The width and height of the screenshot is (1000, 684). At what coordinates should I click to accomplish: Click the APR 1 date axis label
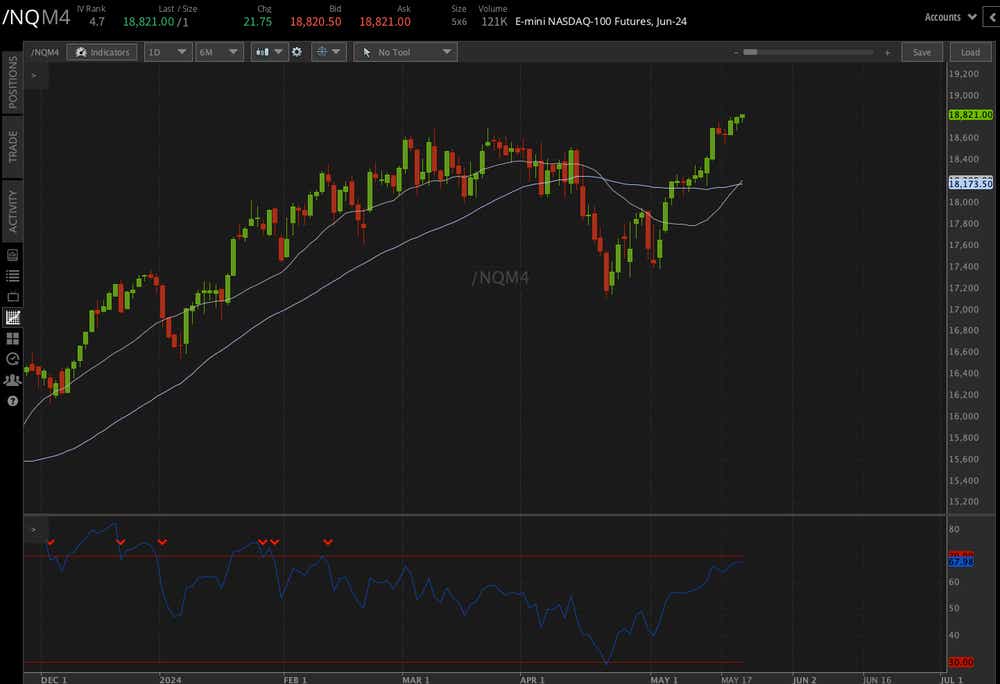click(x=532, y=680)
